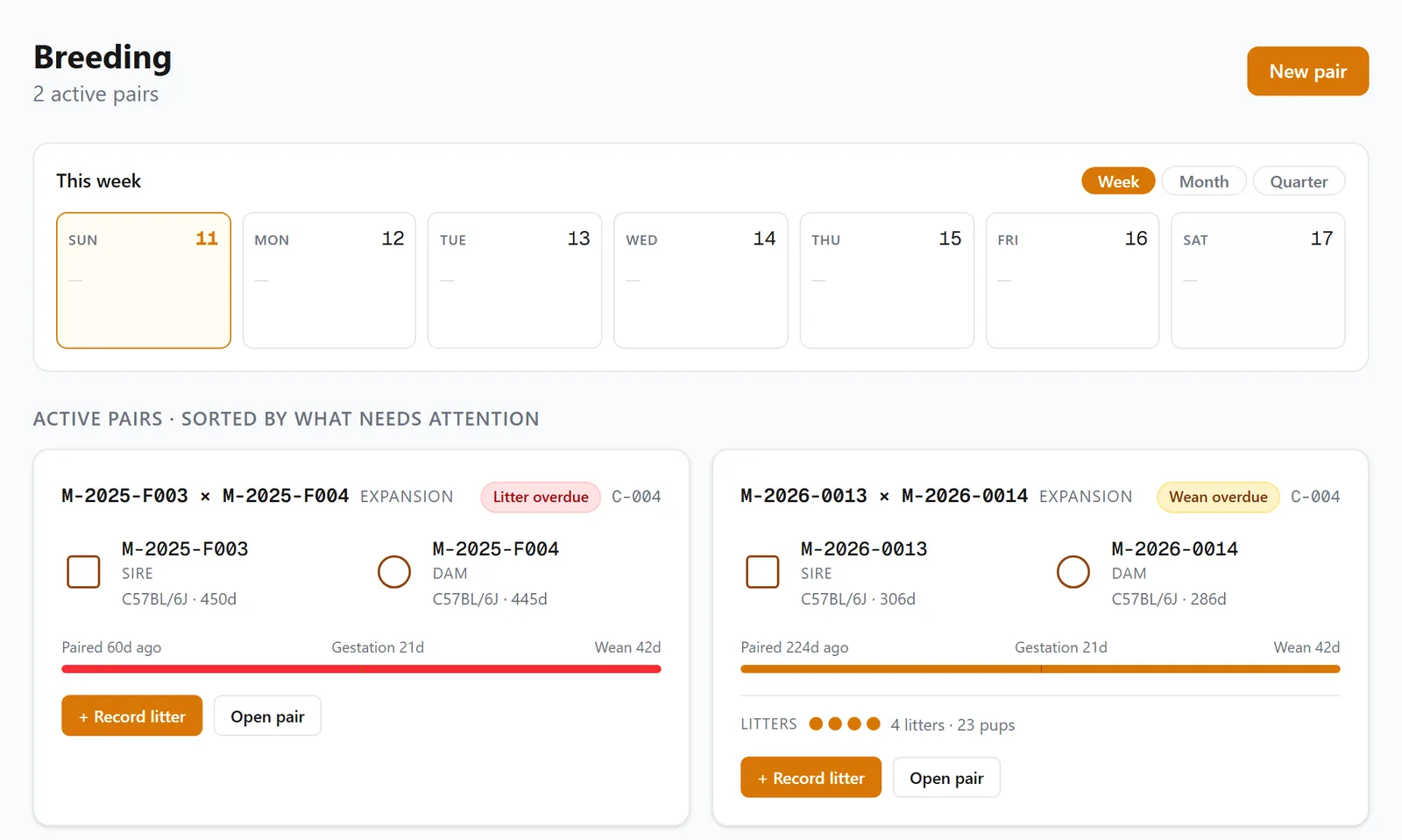Open pair M-2026-0013 × M-2026-0014
Image resolution: width=1402 pixels, height=840 pixels.
pyautogui.click(x=946, y=777)
